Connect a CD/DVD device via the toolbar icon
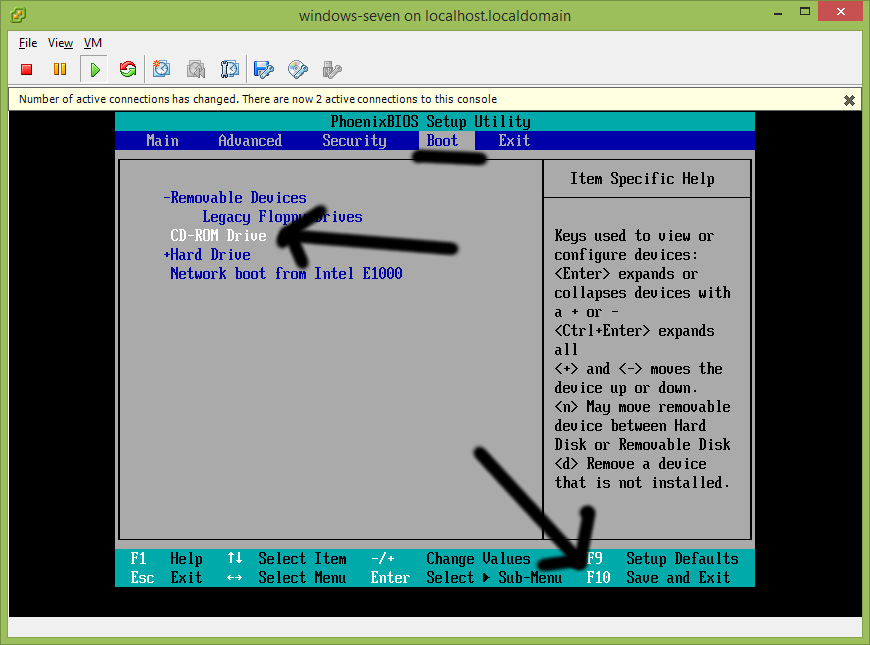 pos(298,69)
